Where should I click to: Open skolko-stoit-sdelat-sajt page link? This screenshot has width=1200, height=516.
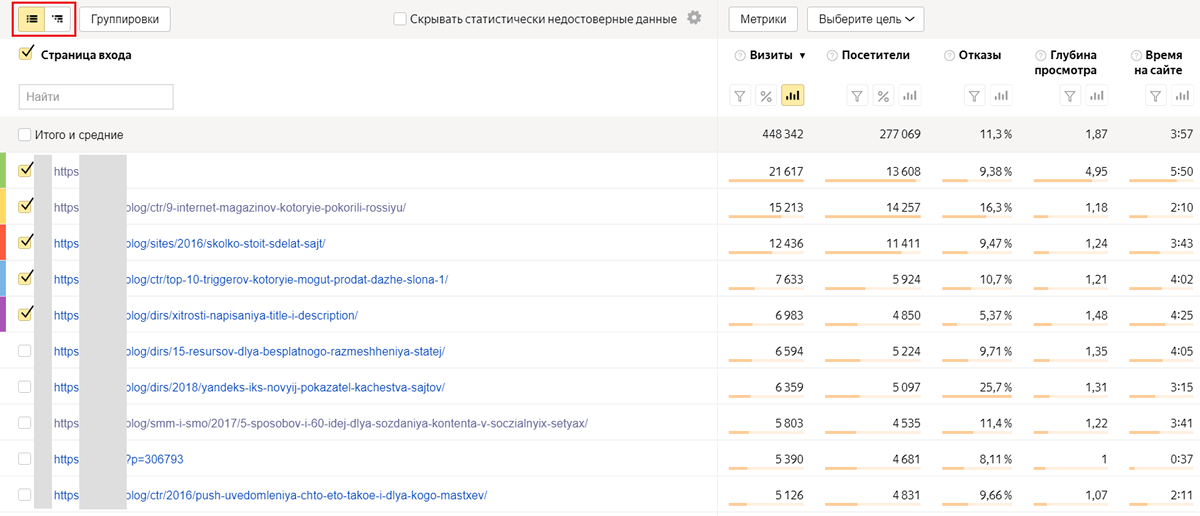click(225, 243)
